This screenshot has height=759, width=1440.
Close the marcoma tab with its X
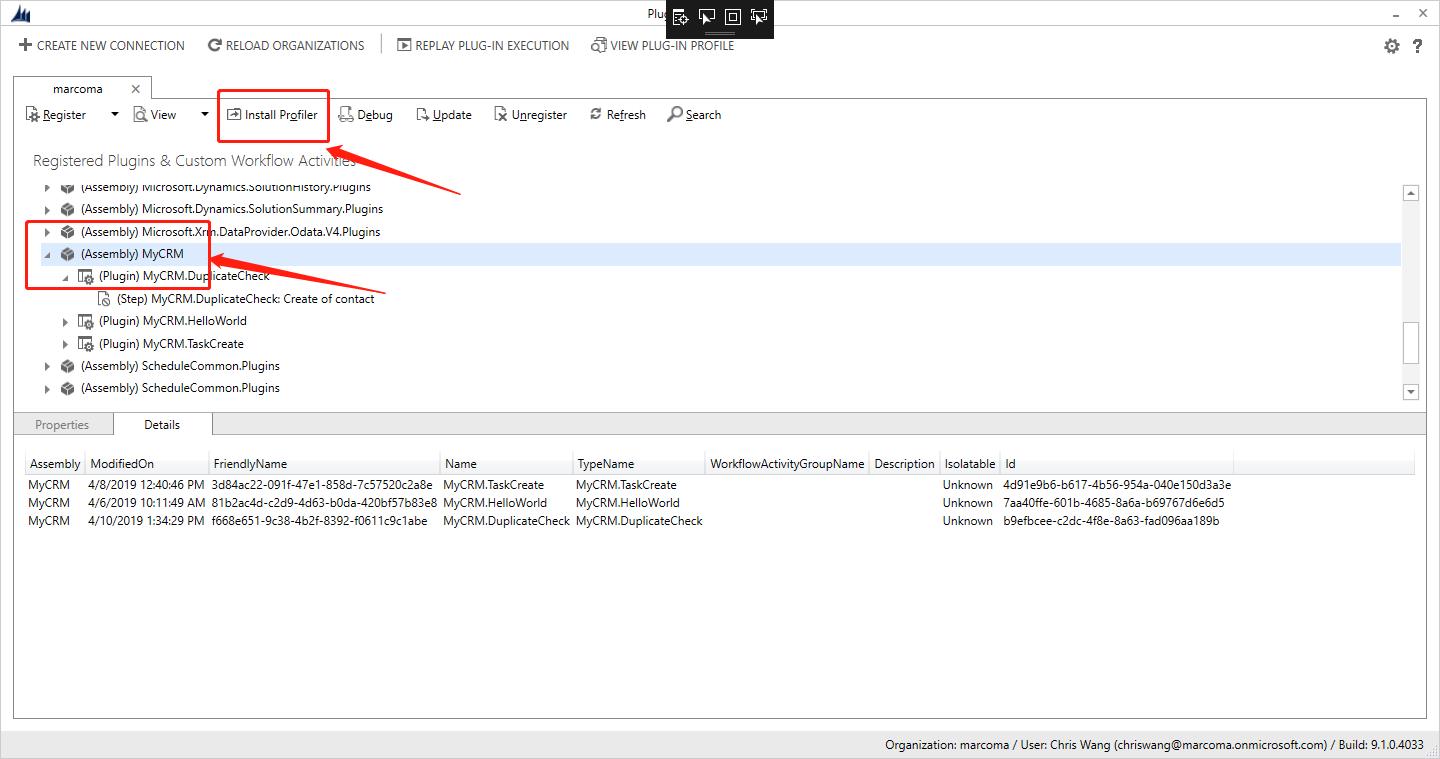pos(136,89)
